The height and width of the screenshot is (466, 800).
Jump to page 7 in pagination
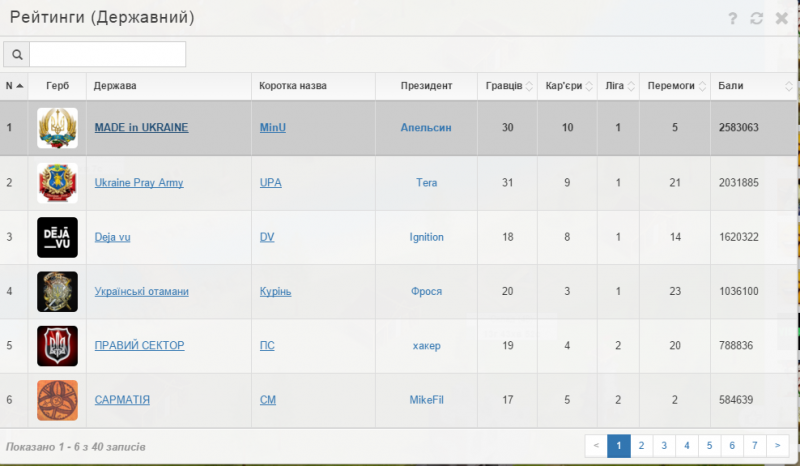755,445
